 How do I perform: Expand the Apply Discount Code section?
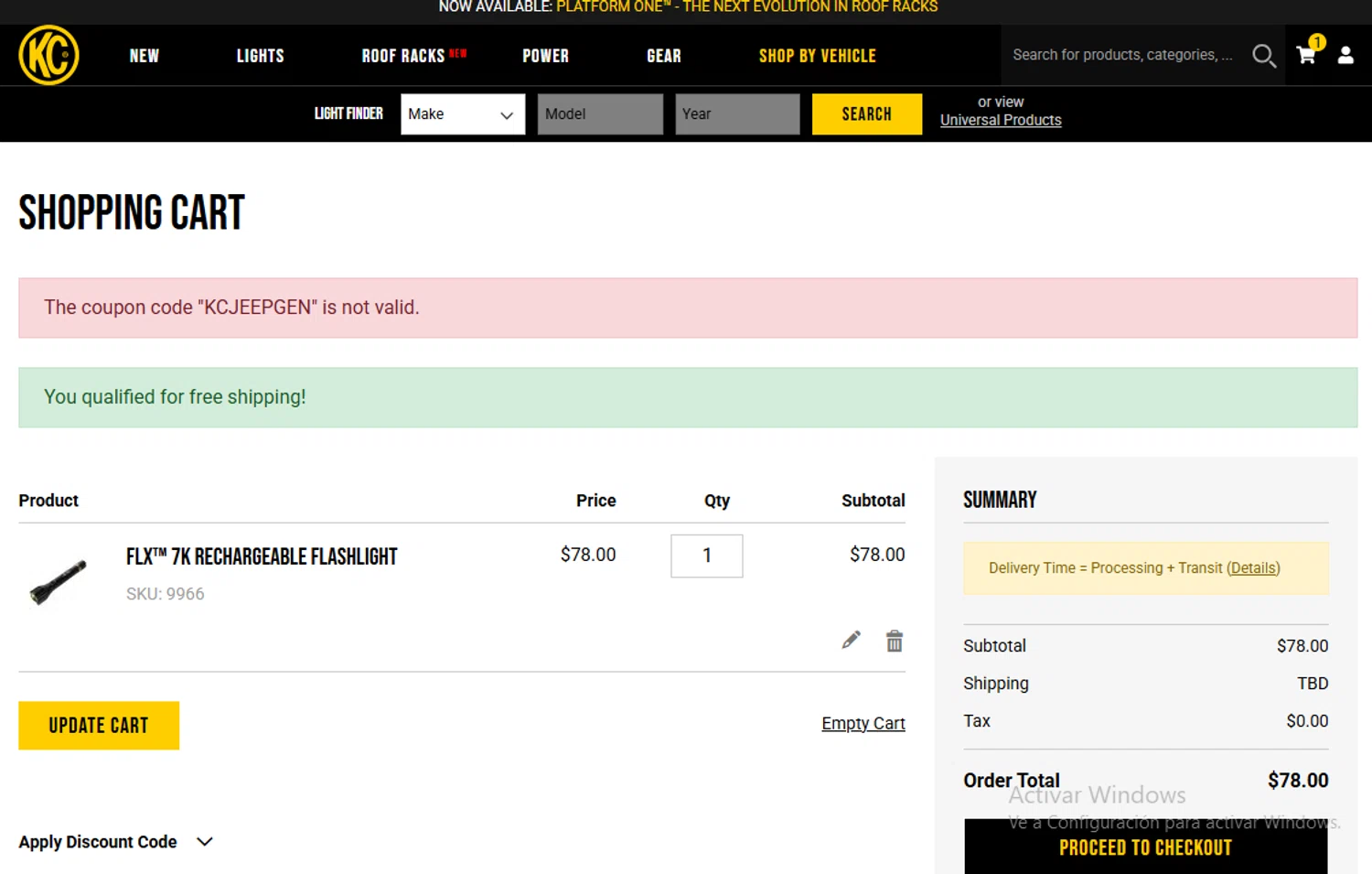[x=115, y=842]
